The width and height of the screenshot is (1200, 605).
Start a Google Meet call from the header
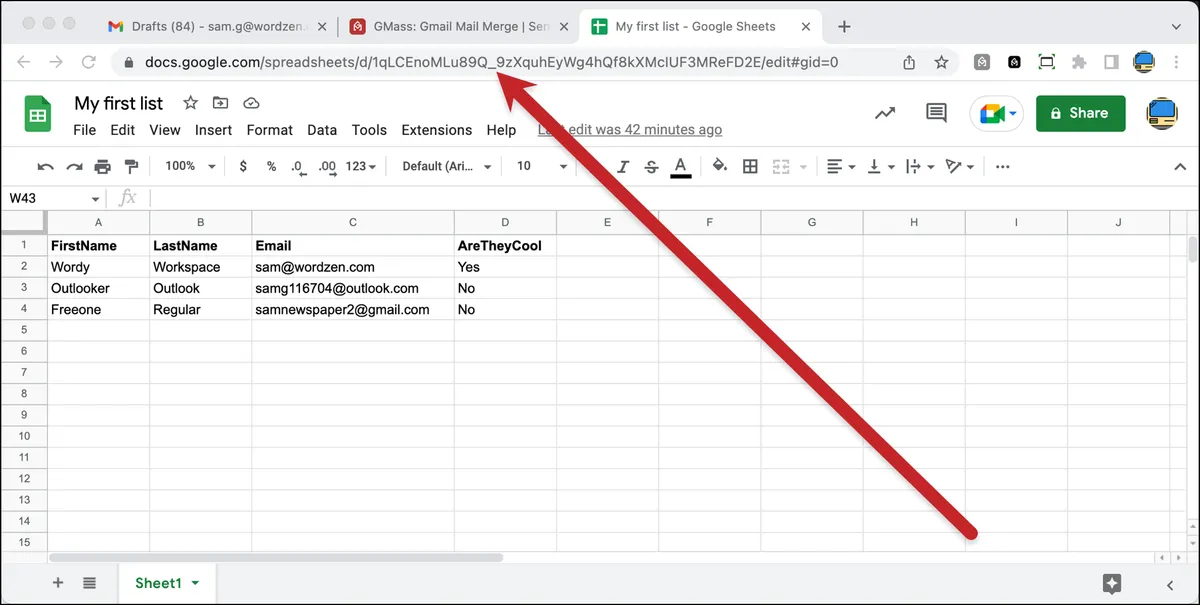pos(996,113)
